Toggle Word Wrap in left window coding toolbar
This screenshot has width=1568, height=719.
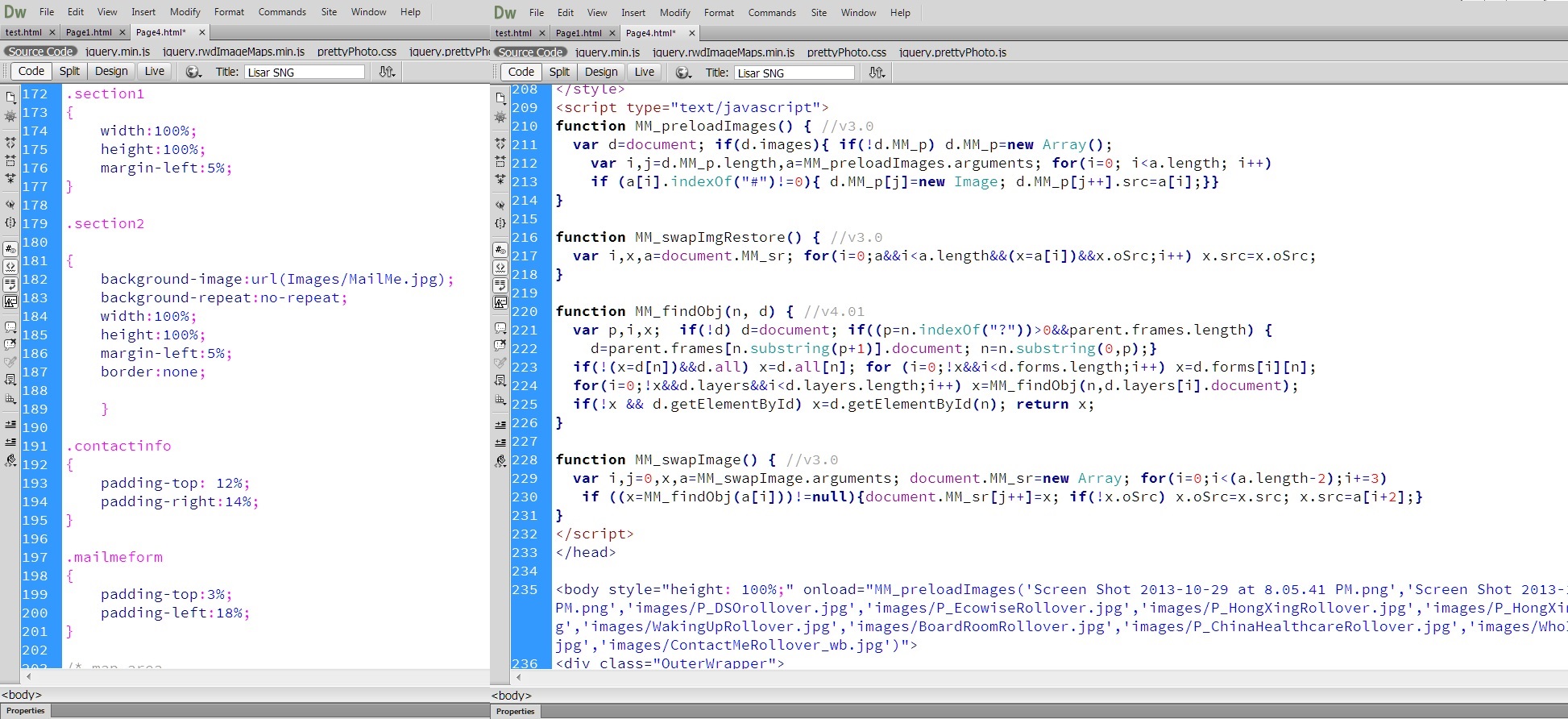coord(10,285)
